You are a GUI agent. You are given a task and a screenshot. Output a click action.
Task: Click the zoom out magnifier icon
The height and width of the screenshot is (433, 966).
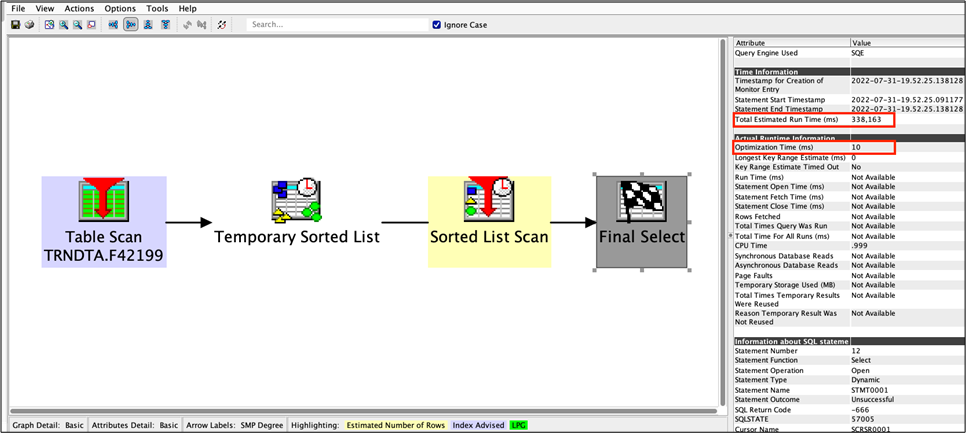78,24
